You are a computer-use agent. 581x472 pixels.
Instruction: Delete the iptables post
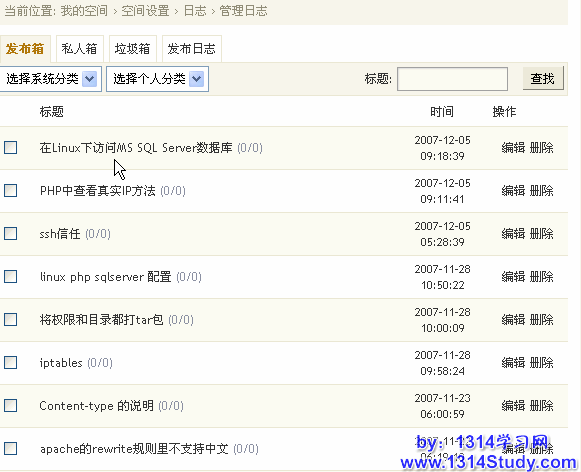[541, 363]
